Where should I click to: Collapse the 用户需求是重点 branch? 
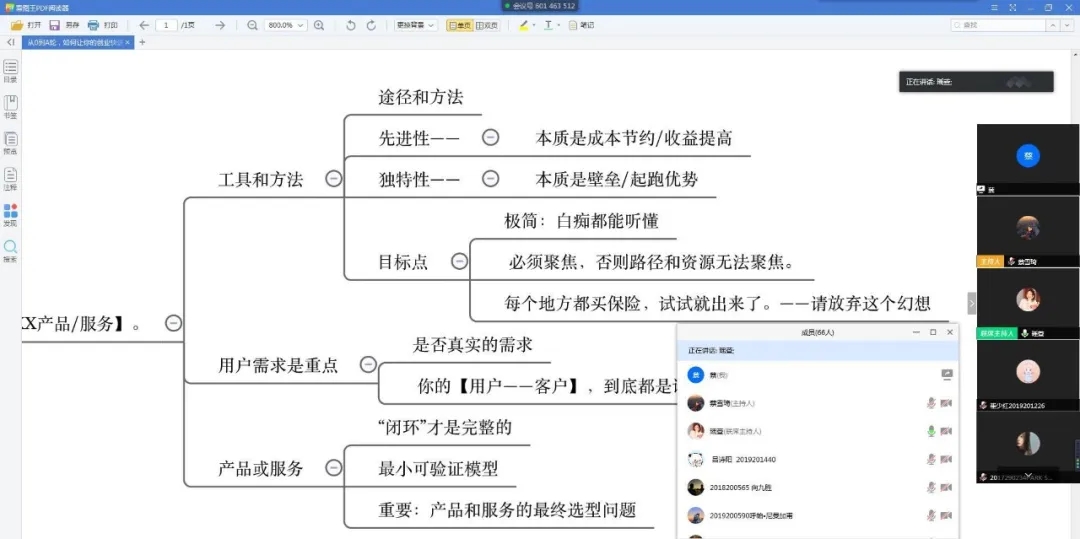(368, 364)
